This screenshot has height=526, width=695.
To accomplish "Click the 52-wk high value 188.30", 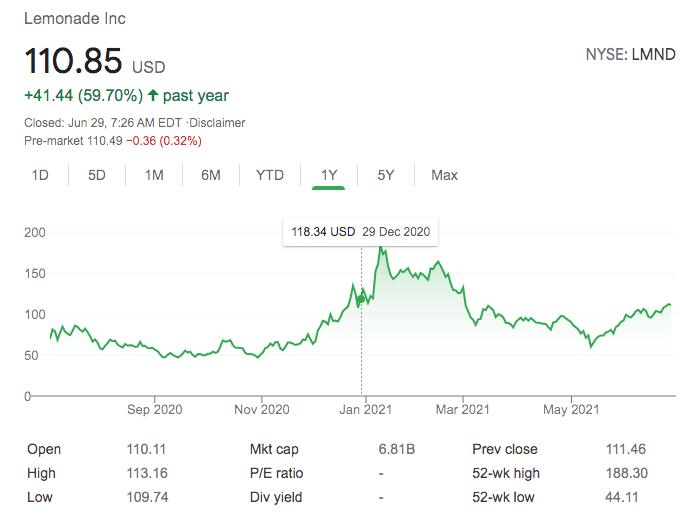I will [627, 473].
